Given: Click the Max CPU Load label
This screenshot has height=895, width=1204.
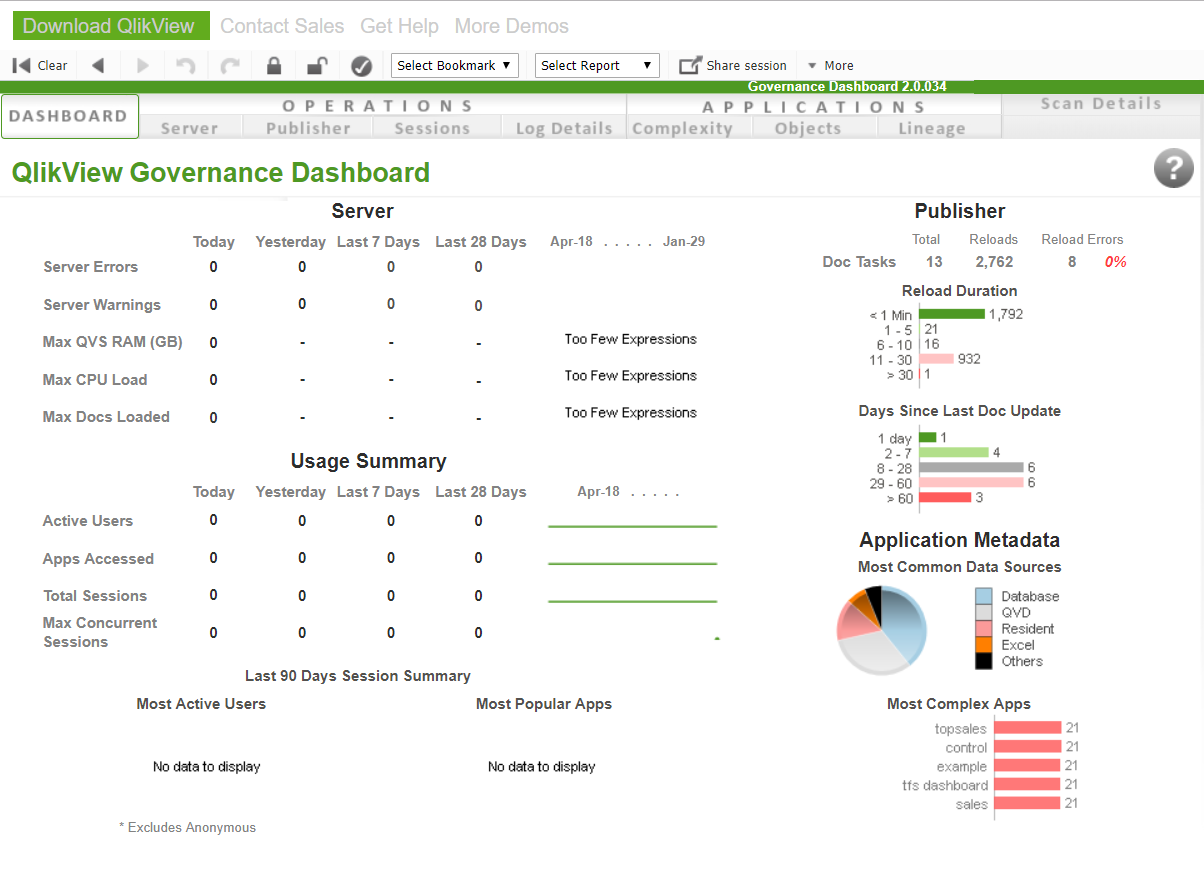Looking at the screenshot, I should (x=95, y=380).
